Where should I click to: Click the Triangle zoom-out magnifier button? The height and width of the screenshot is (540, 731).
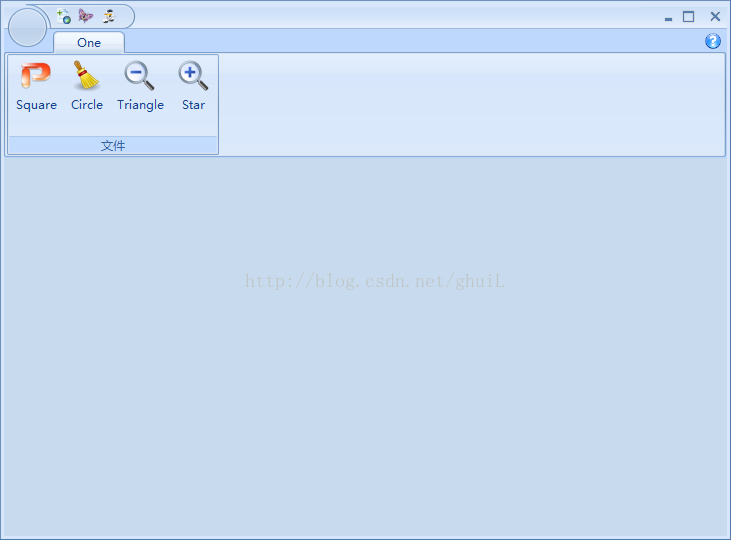140,87
